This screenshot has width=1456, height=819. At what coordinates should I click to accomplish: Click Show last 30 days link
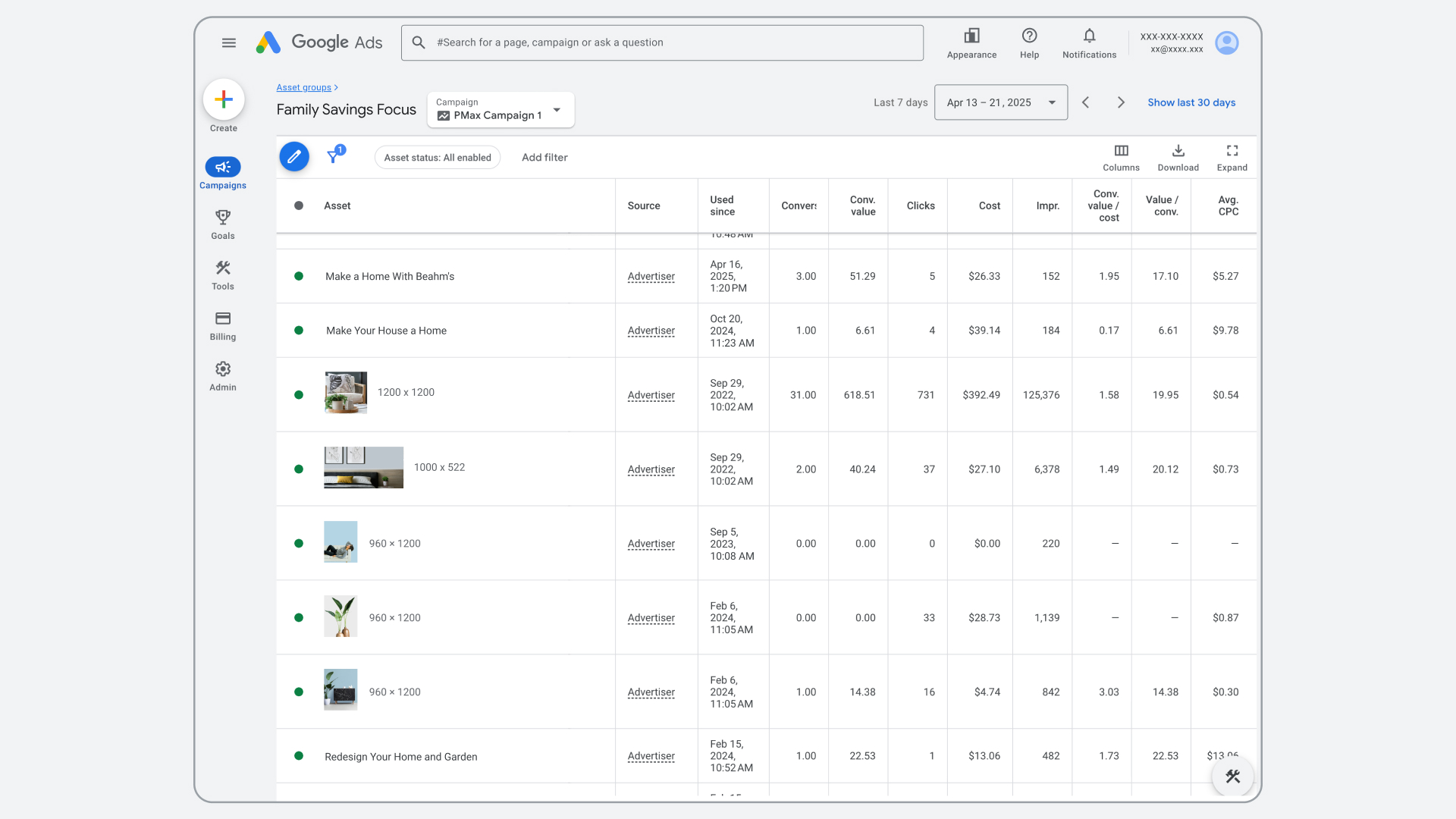pos(1191,102)
